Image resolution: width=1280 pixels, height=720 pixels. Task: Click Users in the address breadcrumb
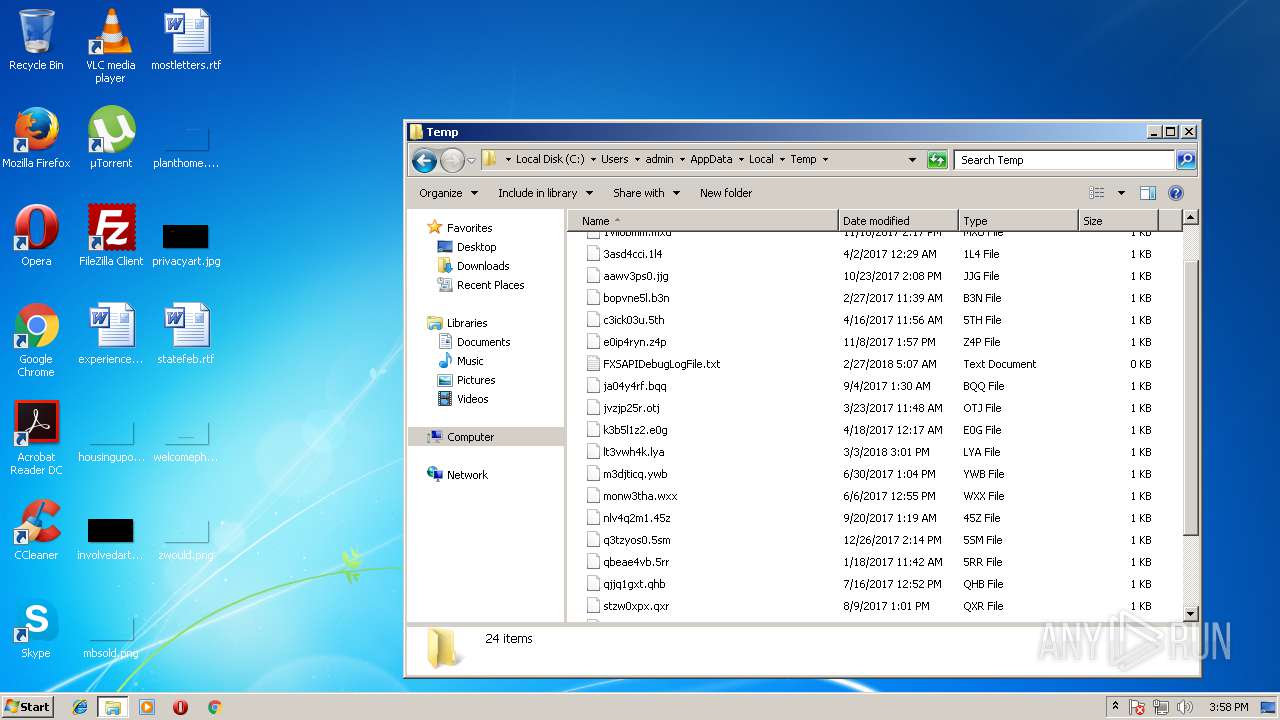[615, 160]
